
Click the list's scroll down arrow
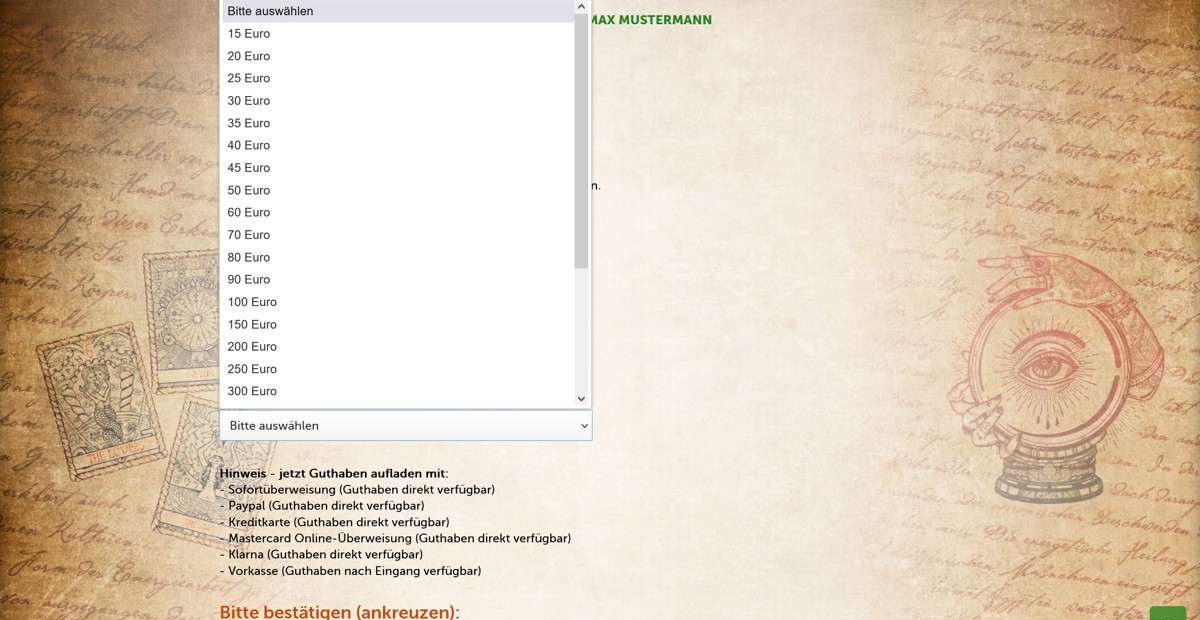click(581, 398)
